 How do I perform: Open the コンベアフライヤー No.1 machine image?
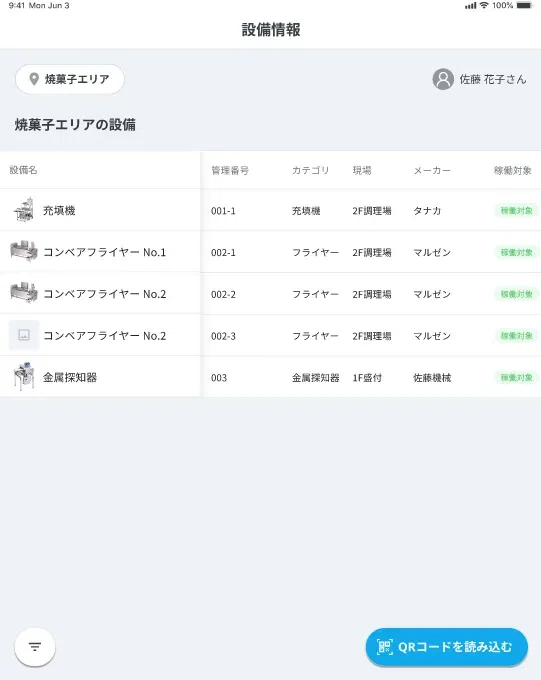click(24, 252)
